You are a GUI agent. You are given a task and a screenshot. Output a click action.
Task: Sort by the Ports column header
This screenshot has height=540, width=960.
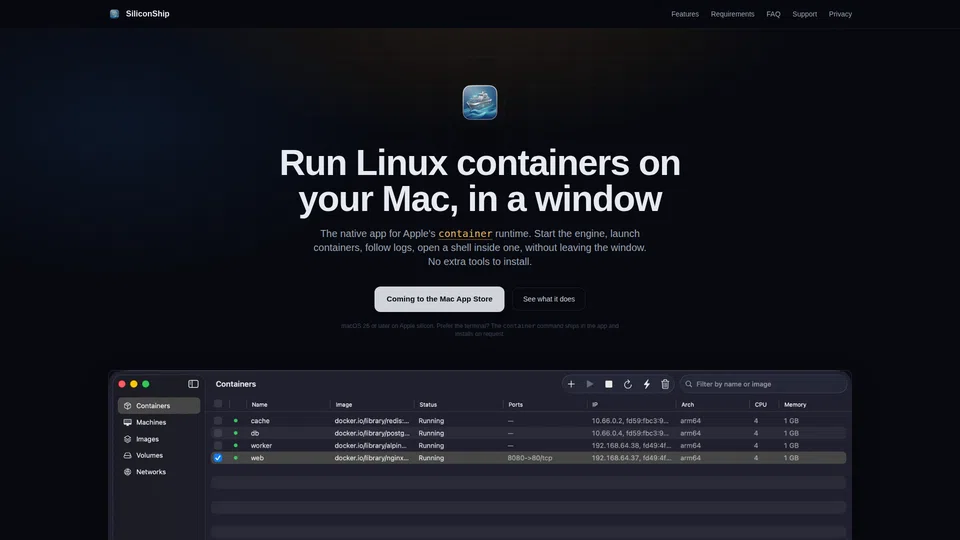(x=516, y=405)
